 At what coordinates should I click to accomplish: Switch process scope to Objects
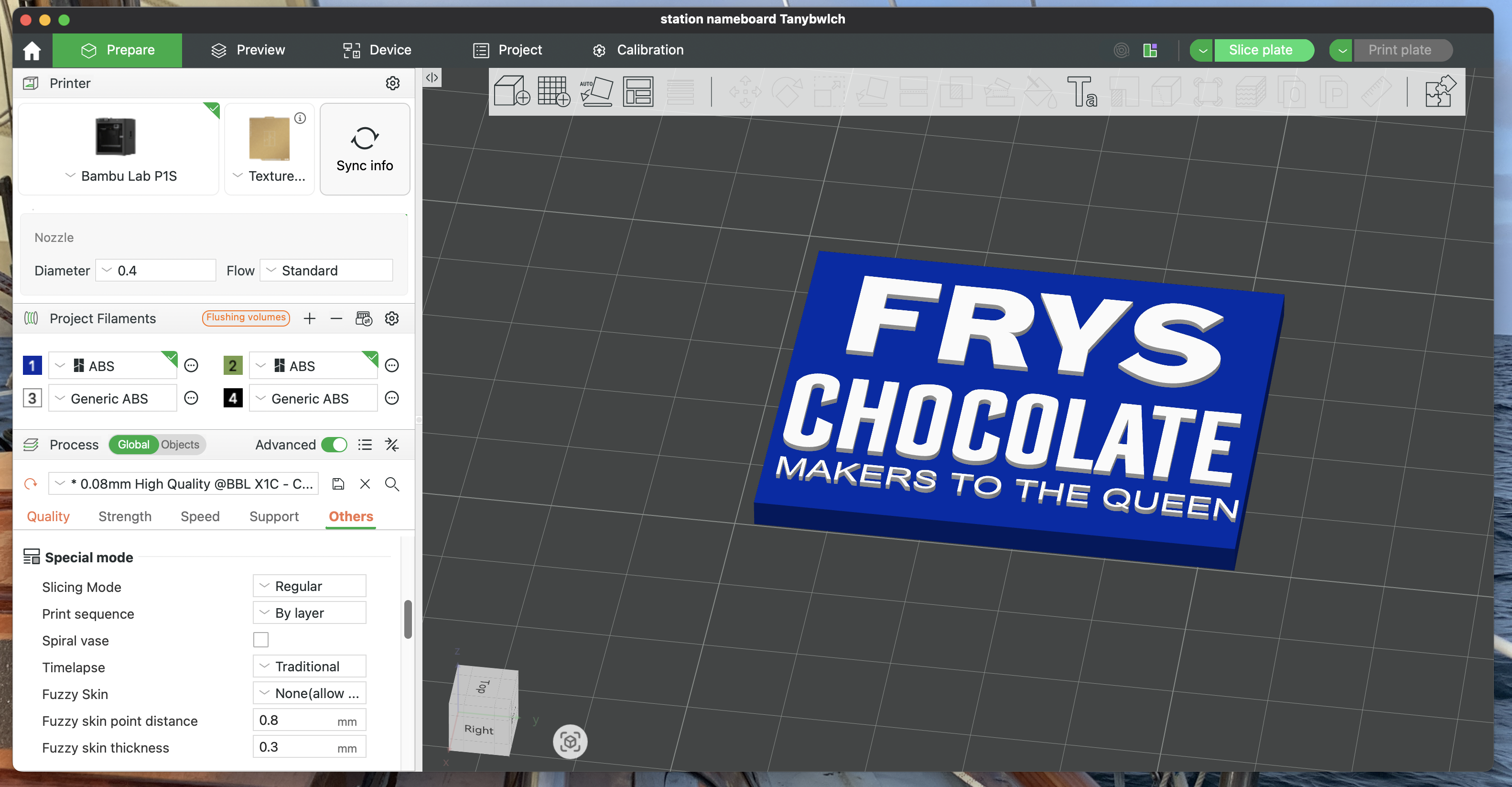tap(180, 445)
